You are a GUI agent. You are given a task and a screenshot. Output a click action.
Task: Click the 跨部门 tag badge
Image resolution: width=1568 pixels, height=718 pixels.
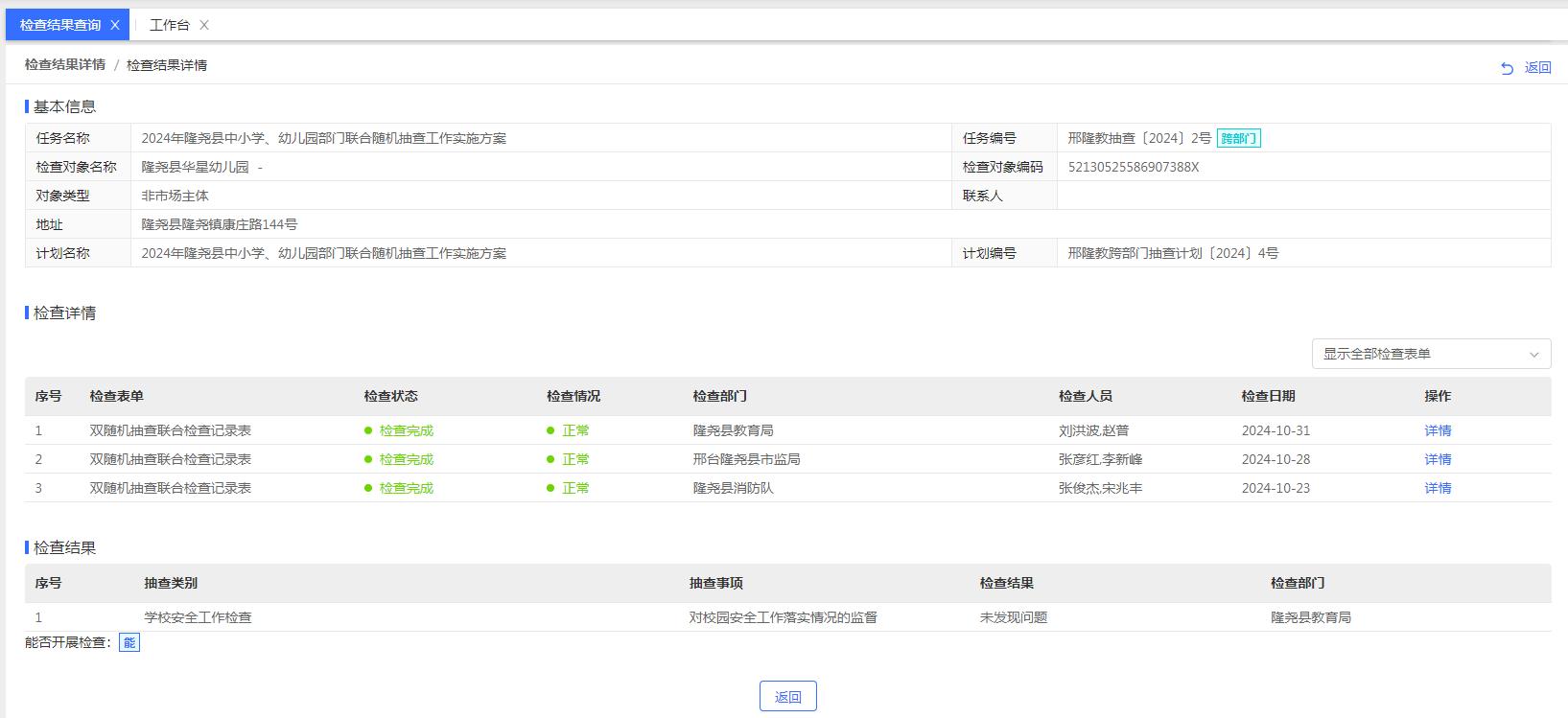1238,139
